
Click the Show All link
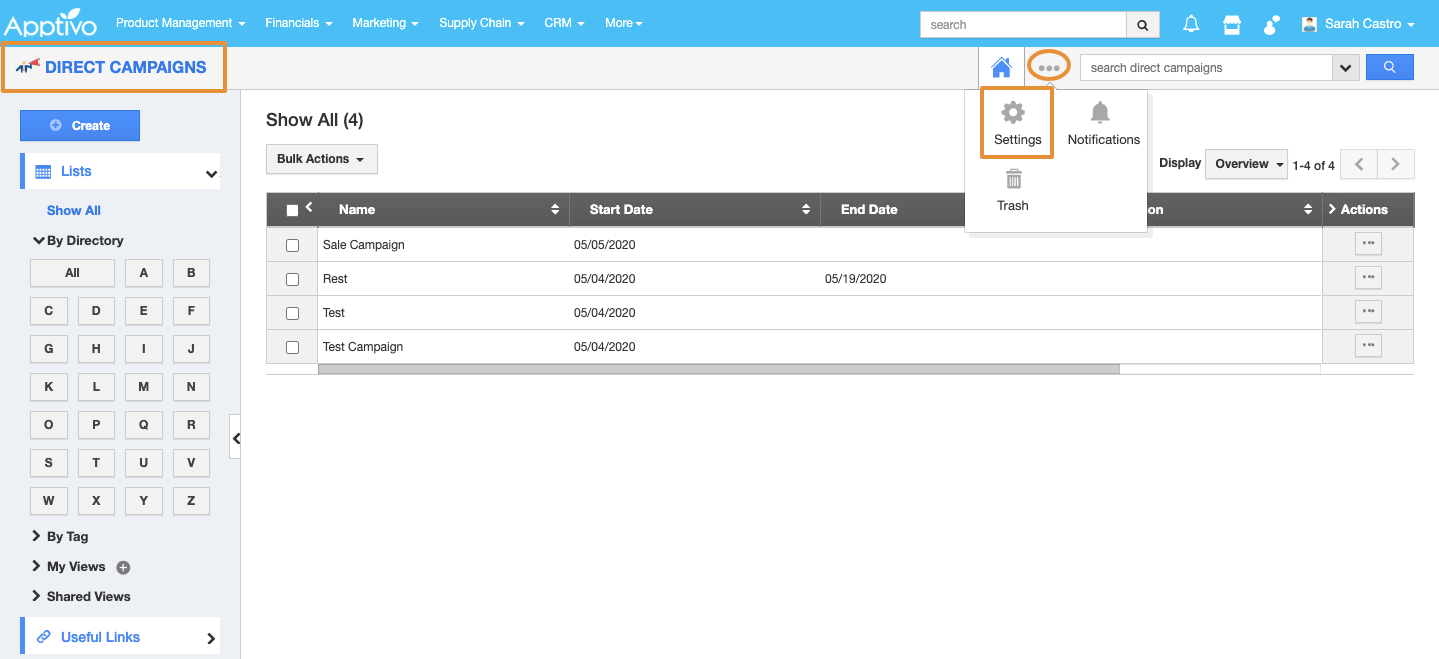74,211
